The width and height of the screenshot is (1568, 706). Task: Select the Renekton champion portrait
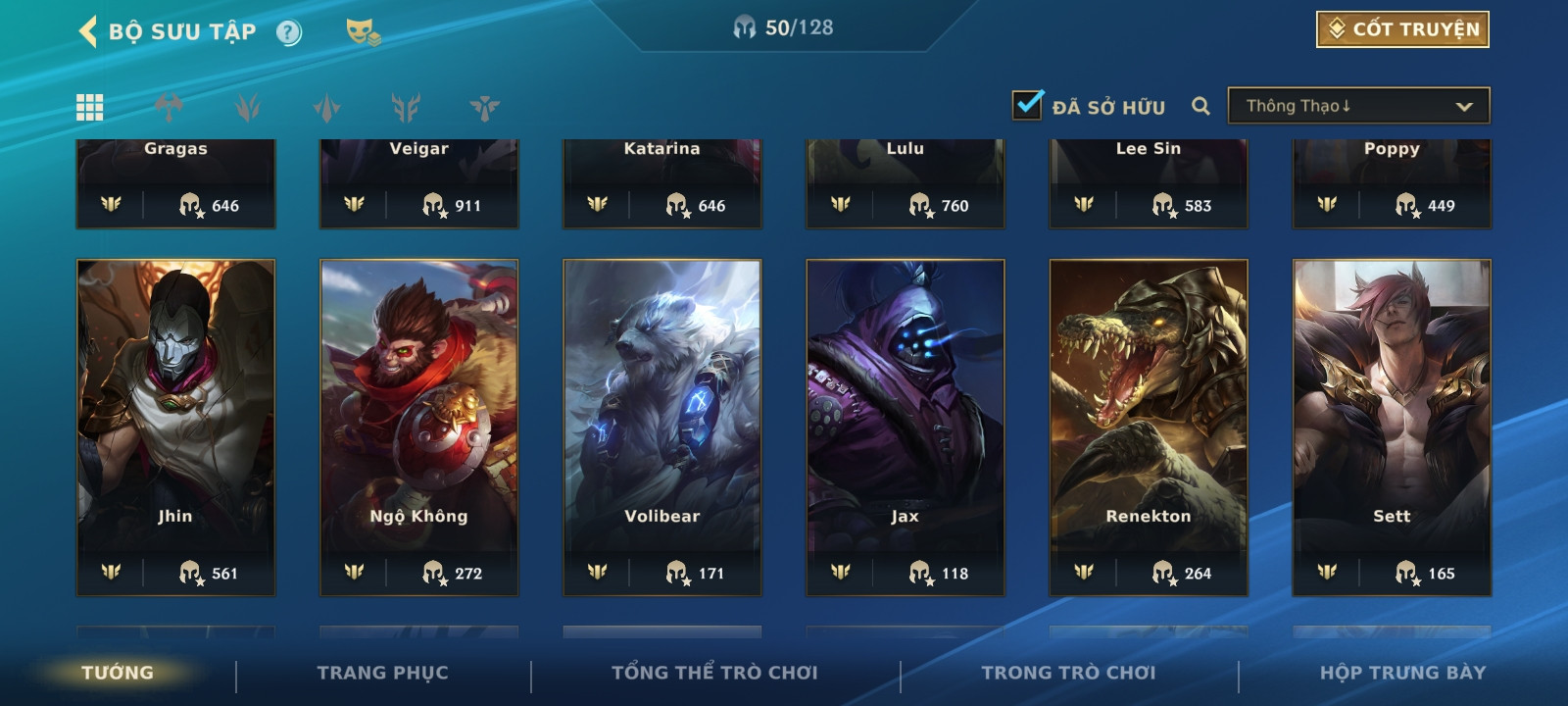1149,428
